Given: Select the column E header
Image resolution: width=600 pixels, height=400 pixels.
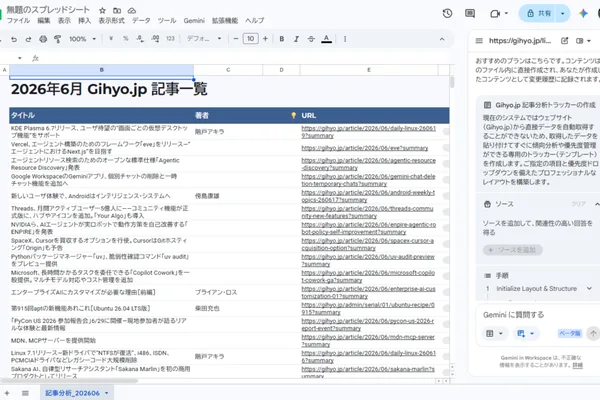Looking at the screenshot, I should 369,70.
